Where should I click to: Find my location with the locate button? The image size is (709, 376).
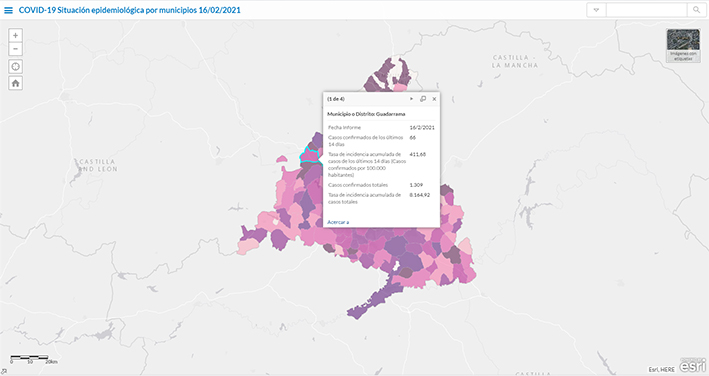tap(15, 66)
